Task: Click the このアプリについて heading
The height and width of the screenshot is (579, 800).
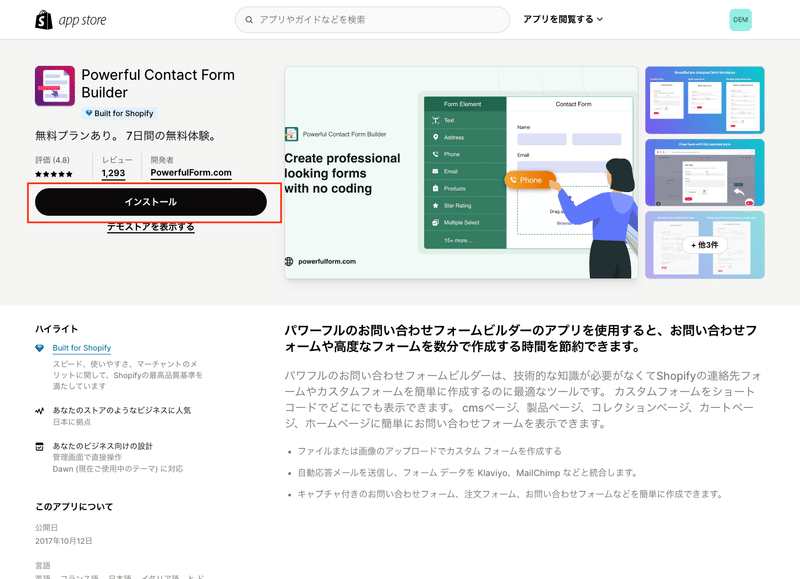Action: coord(74,507)
